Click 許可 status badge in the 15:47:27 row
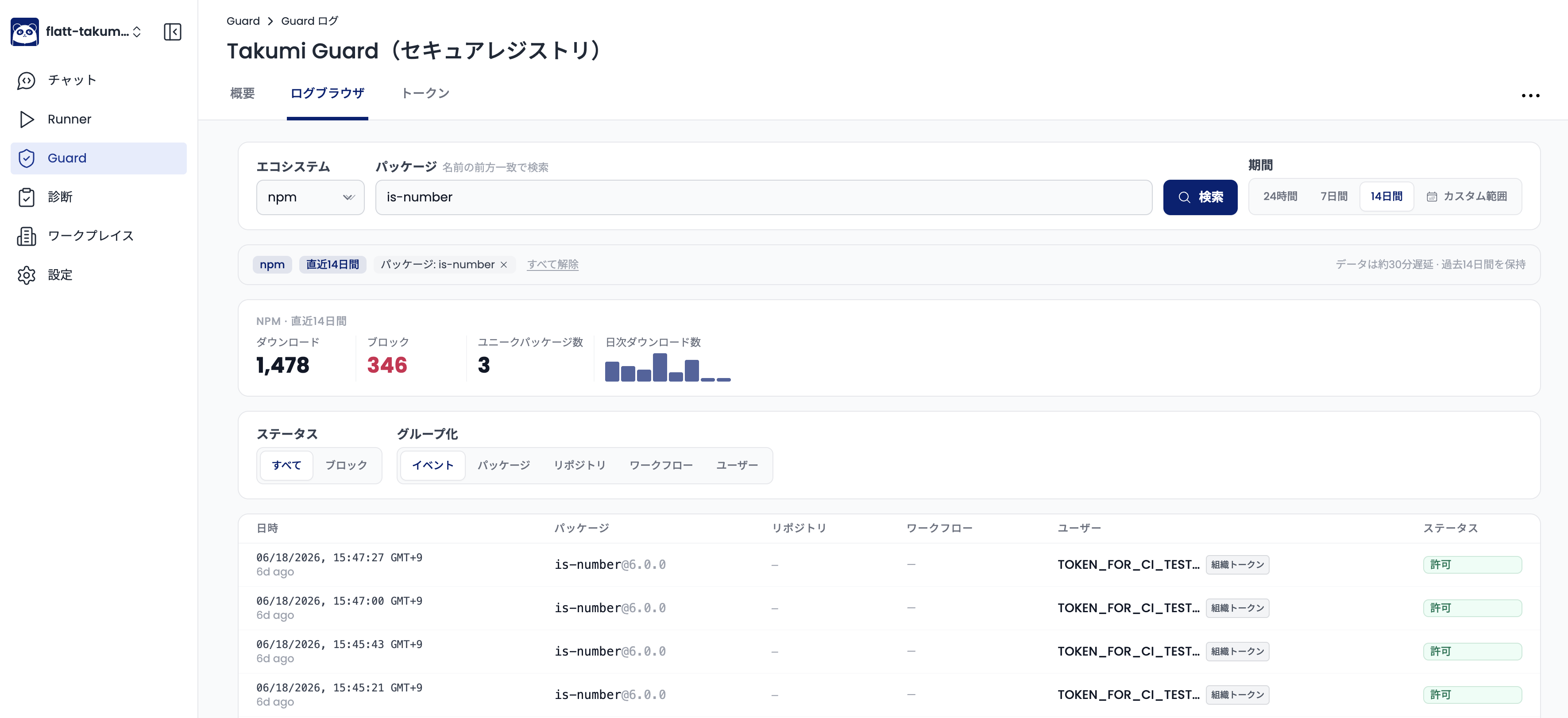 point(1472,565)
